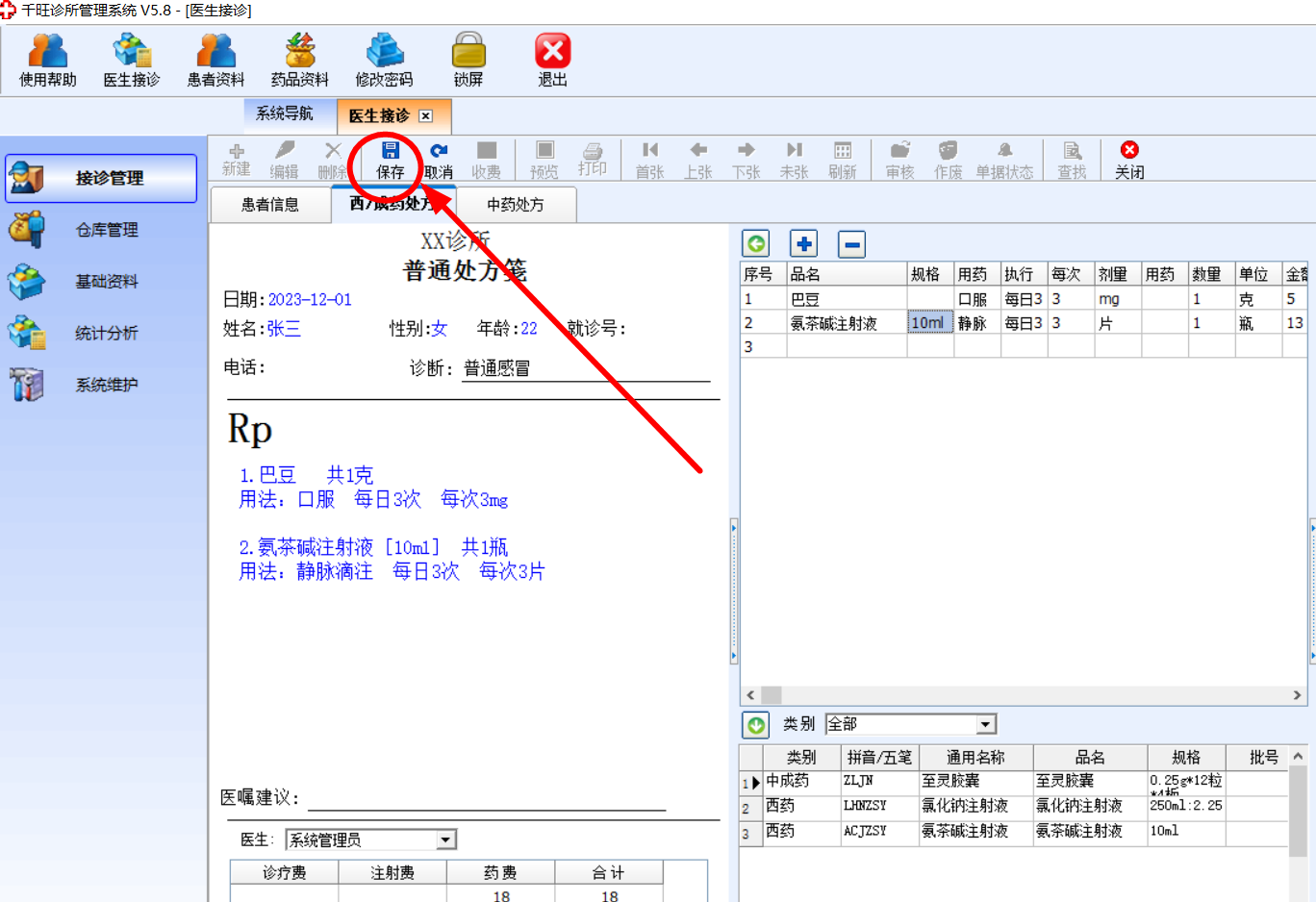This screenshot has width=1316, height=902.
Task: Close the 医生接诊 tab
Action: click(425, 116)
